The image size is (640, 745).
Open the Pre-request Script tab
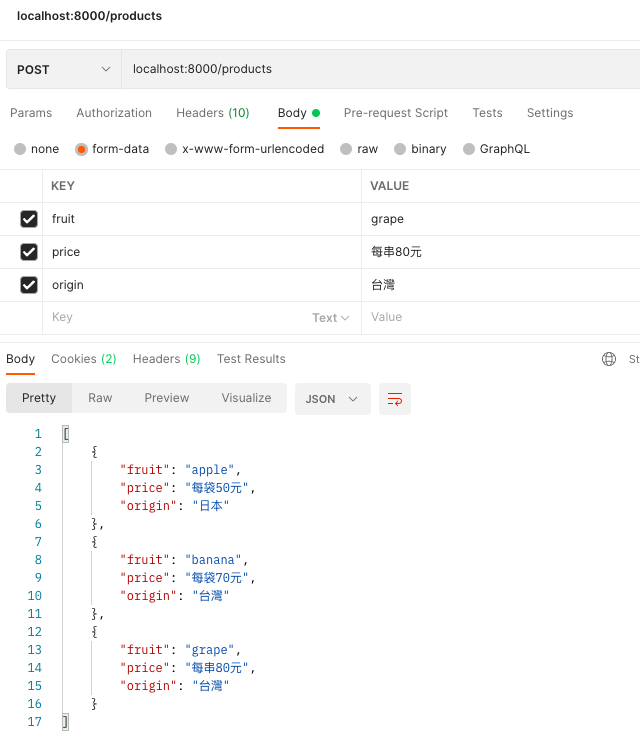pyautogui.click(x=395, y=113)
